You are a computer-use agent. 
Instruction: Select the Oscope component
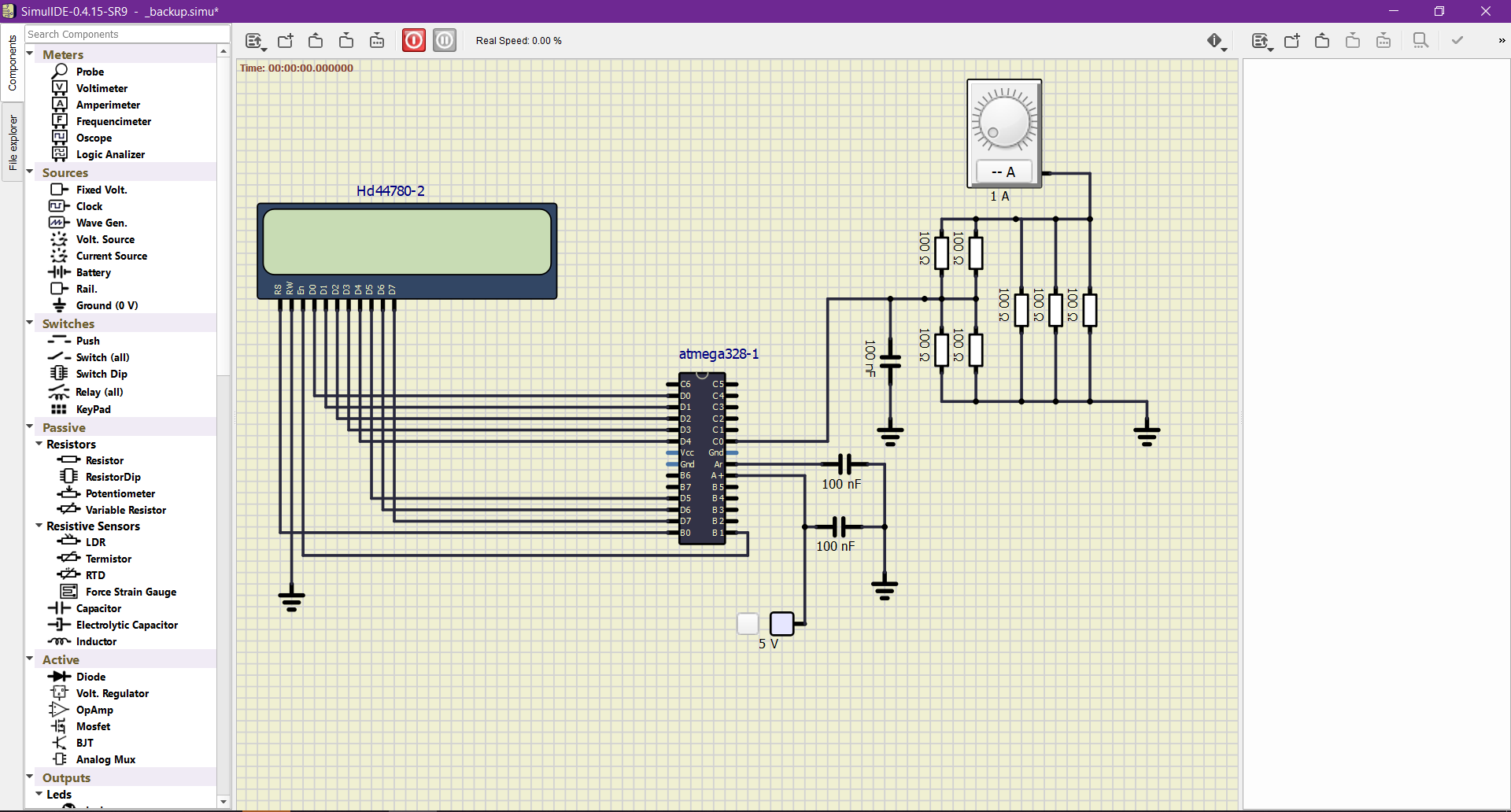pyautogui.click(x=94, y=137)
